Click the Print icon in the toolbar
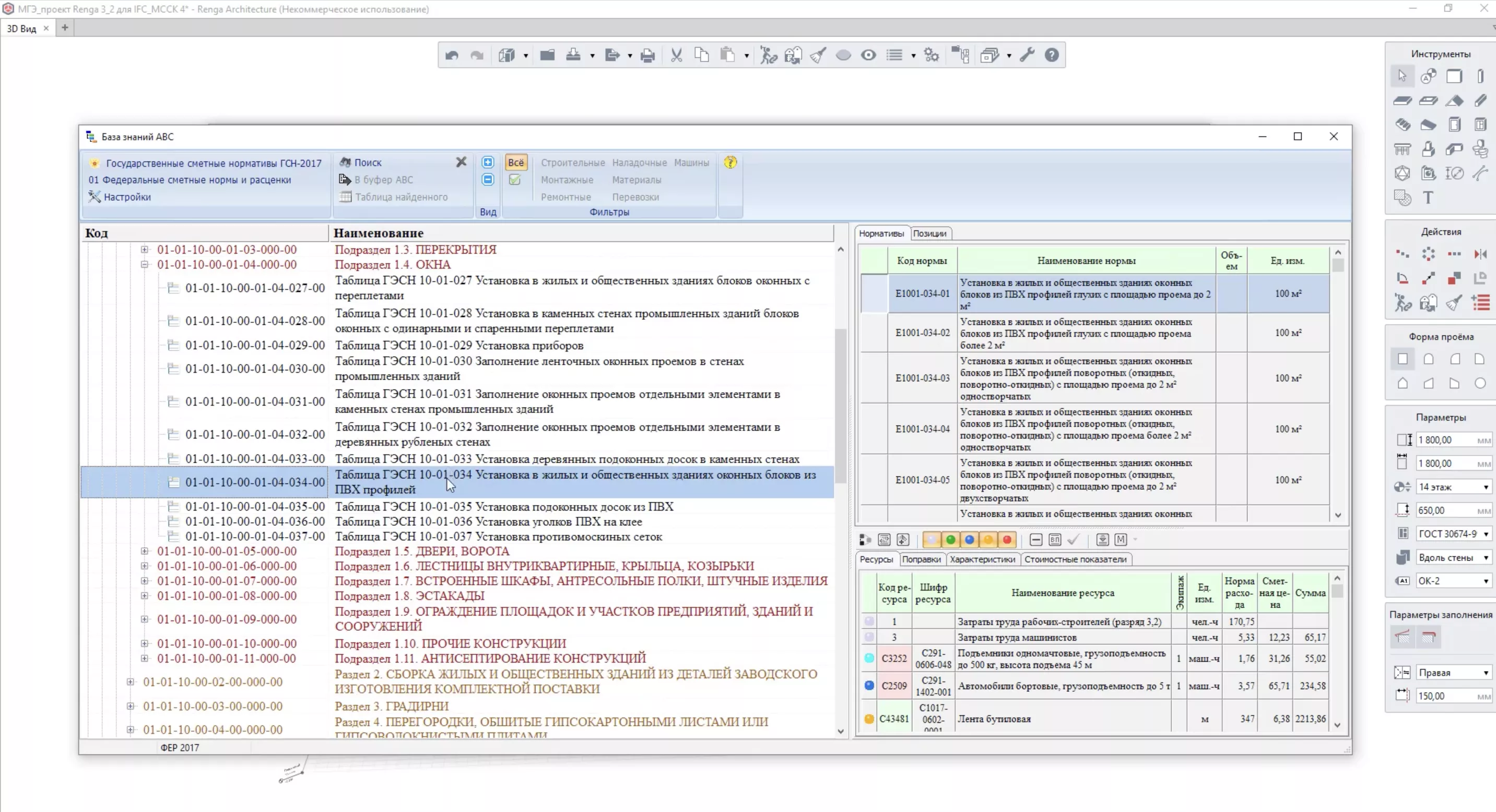1496x812 pixels. point(647,55)
